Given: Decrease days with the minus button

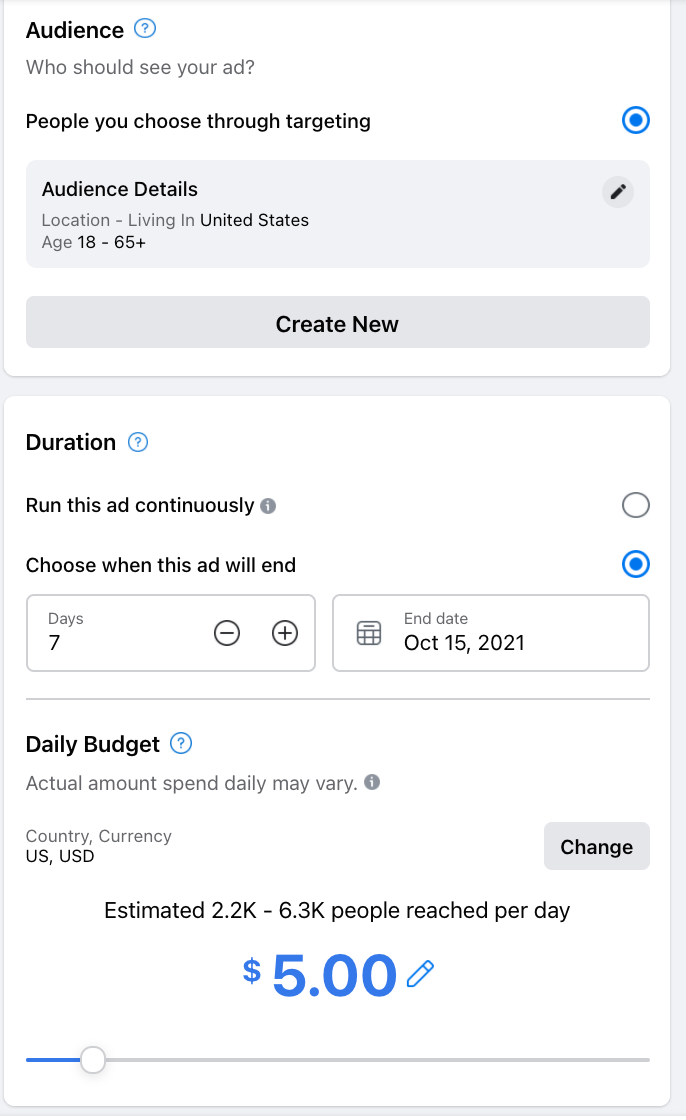Looking at the screenshot, I should tap(227, 633).
